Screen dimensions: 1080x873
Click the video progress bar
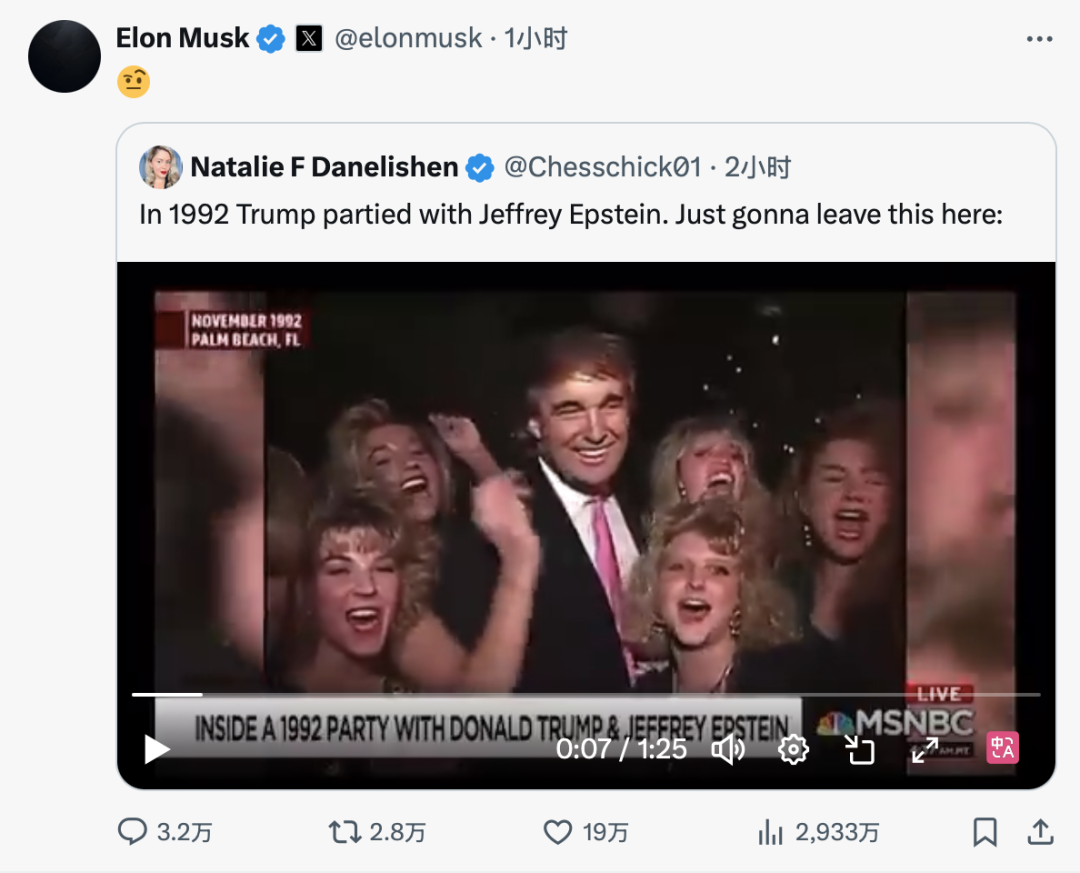[586, 694]
